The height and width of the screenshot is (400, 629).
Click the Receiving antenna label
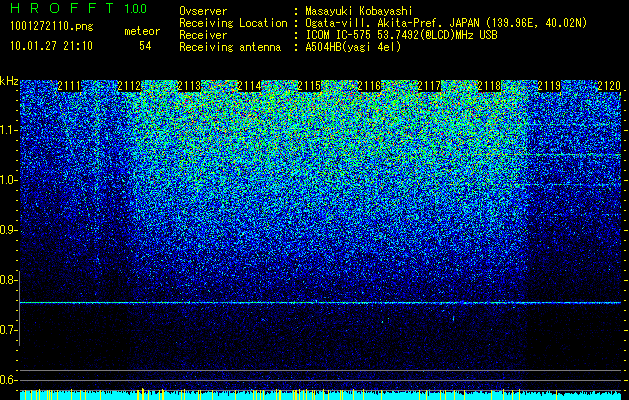pos(230,47)
